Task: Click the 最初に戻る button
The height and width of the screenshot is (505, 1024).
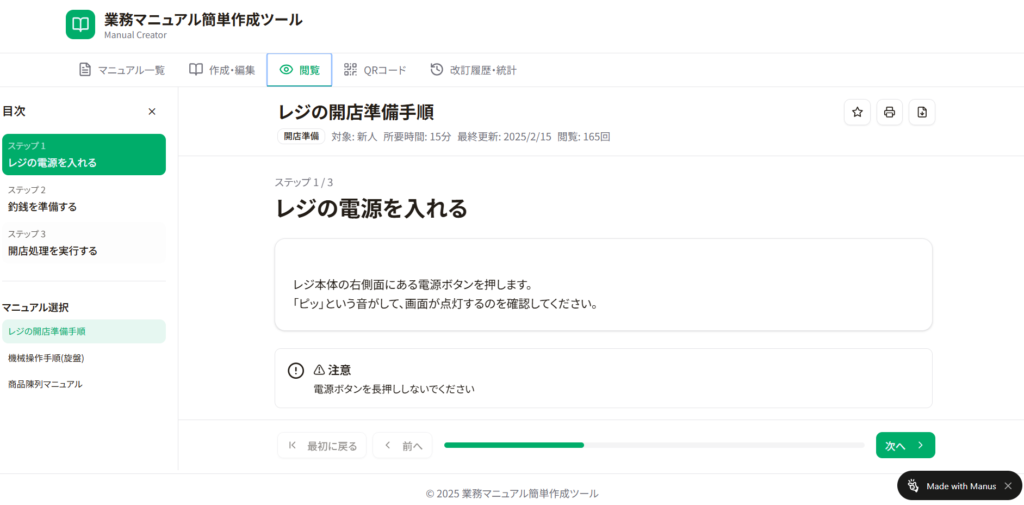Action: pos(322,446)
